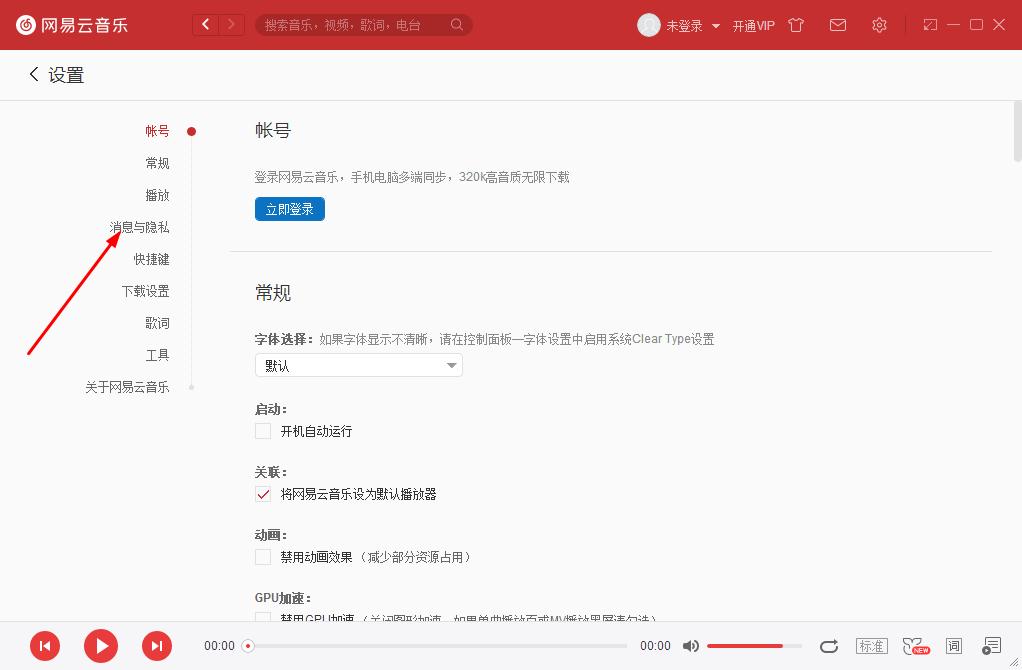Image resolution: width=1022 pixels, height=670 pixels.
Task: Click the 标准 audio quality icon
Action: [x=871, y=646]
